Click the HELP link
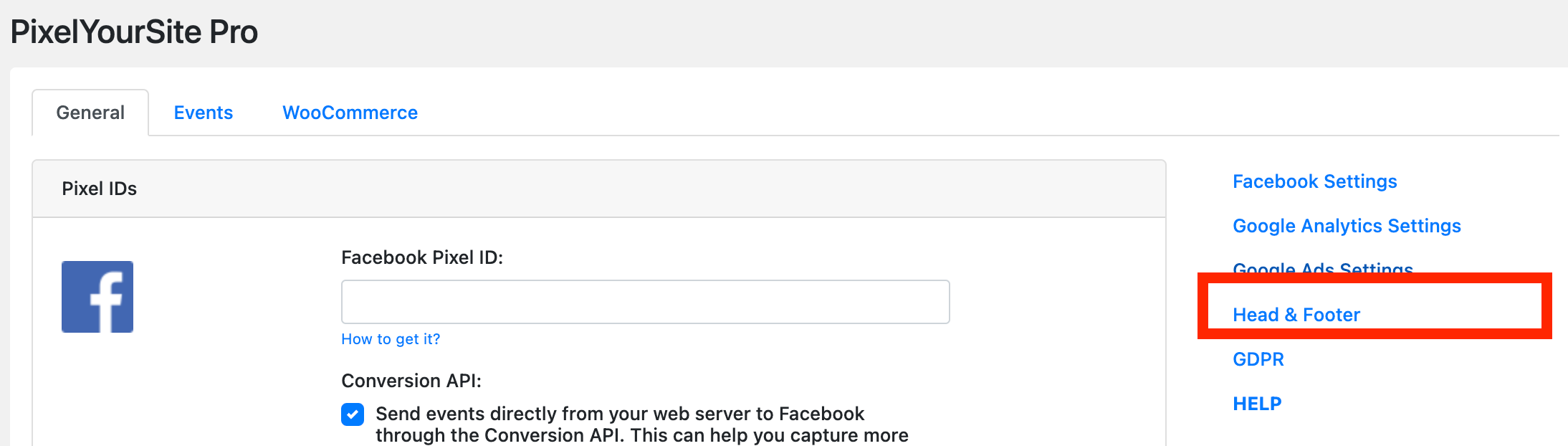 tap(1257, 404)
